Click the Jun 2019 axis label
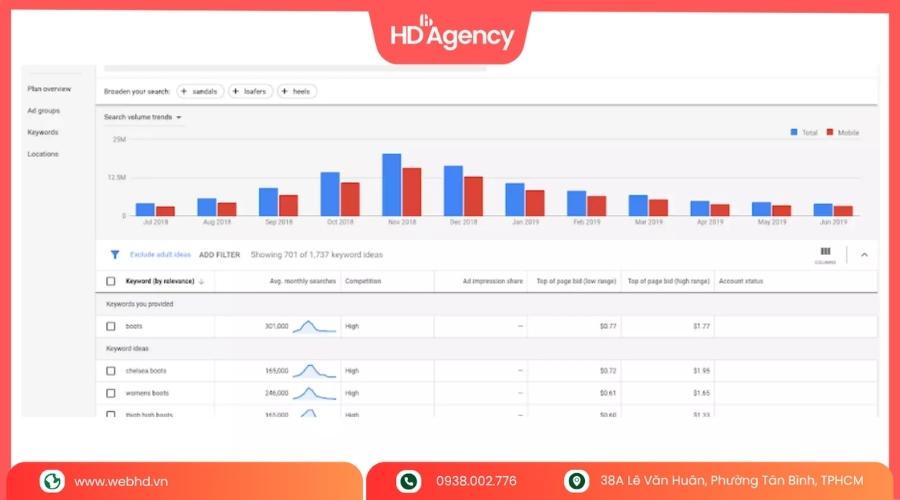Screen dimensions: 900x500 (833, 222)
